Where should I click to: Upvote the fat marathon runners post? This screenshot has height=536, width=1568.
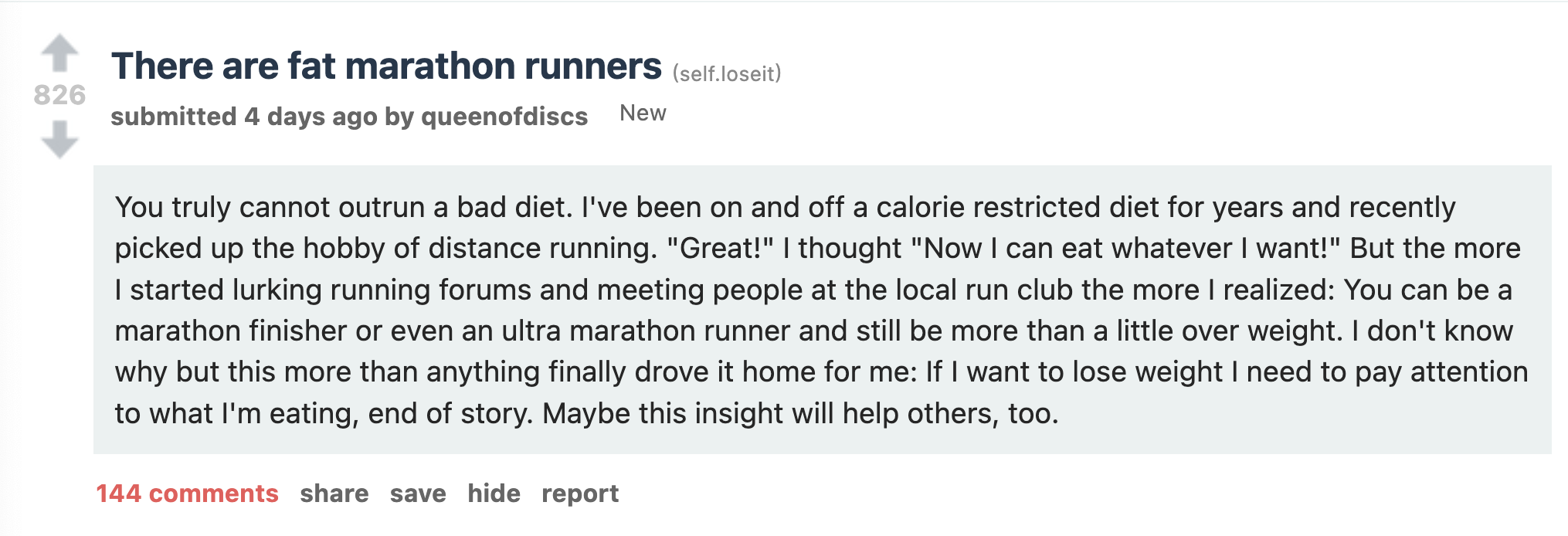[59, 53]
